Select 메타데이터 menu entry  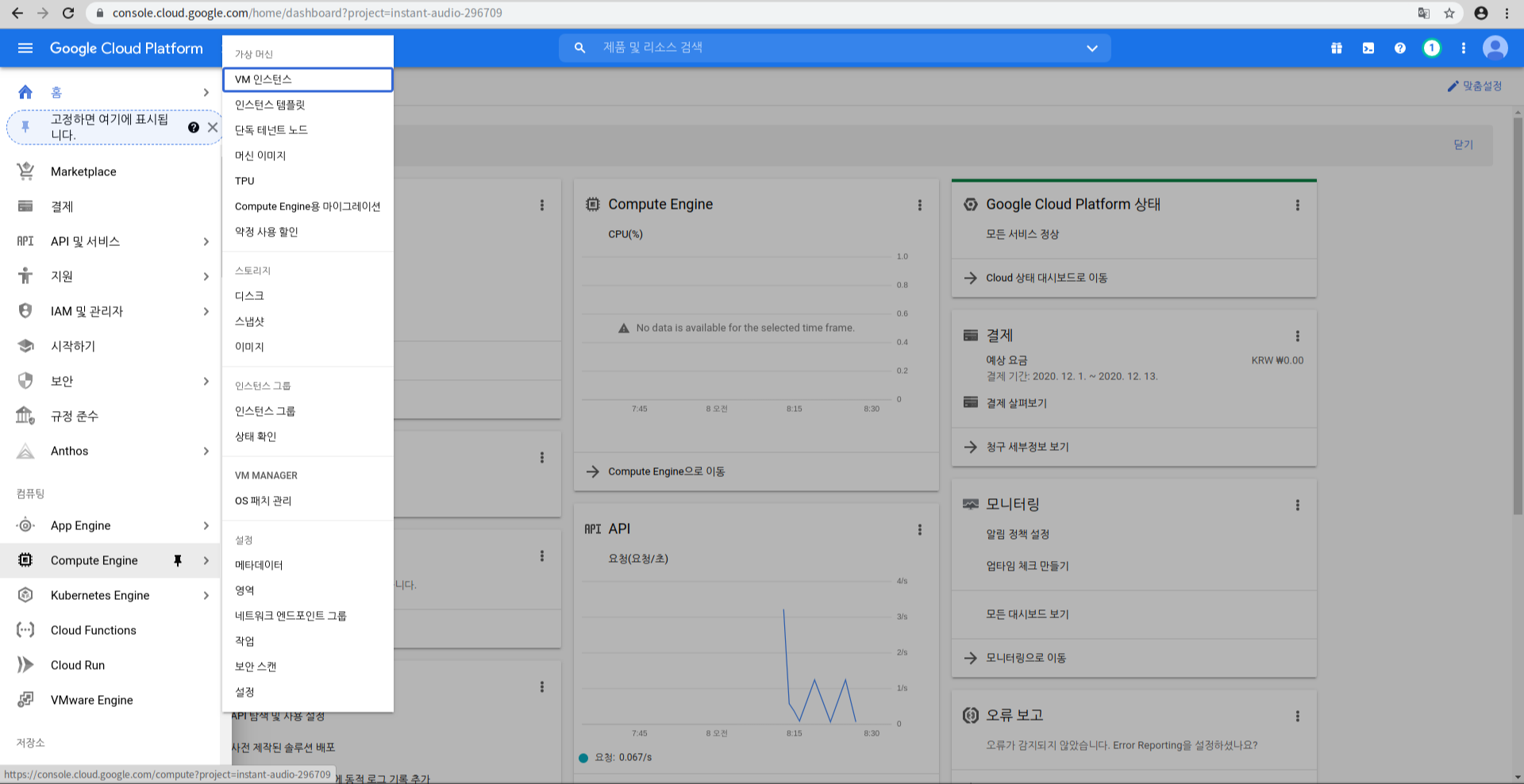pyautogui.click(x=308, y=565)
